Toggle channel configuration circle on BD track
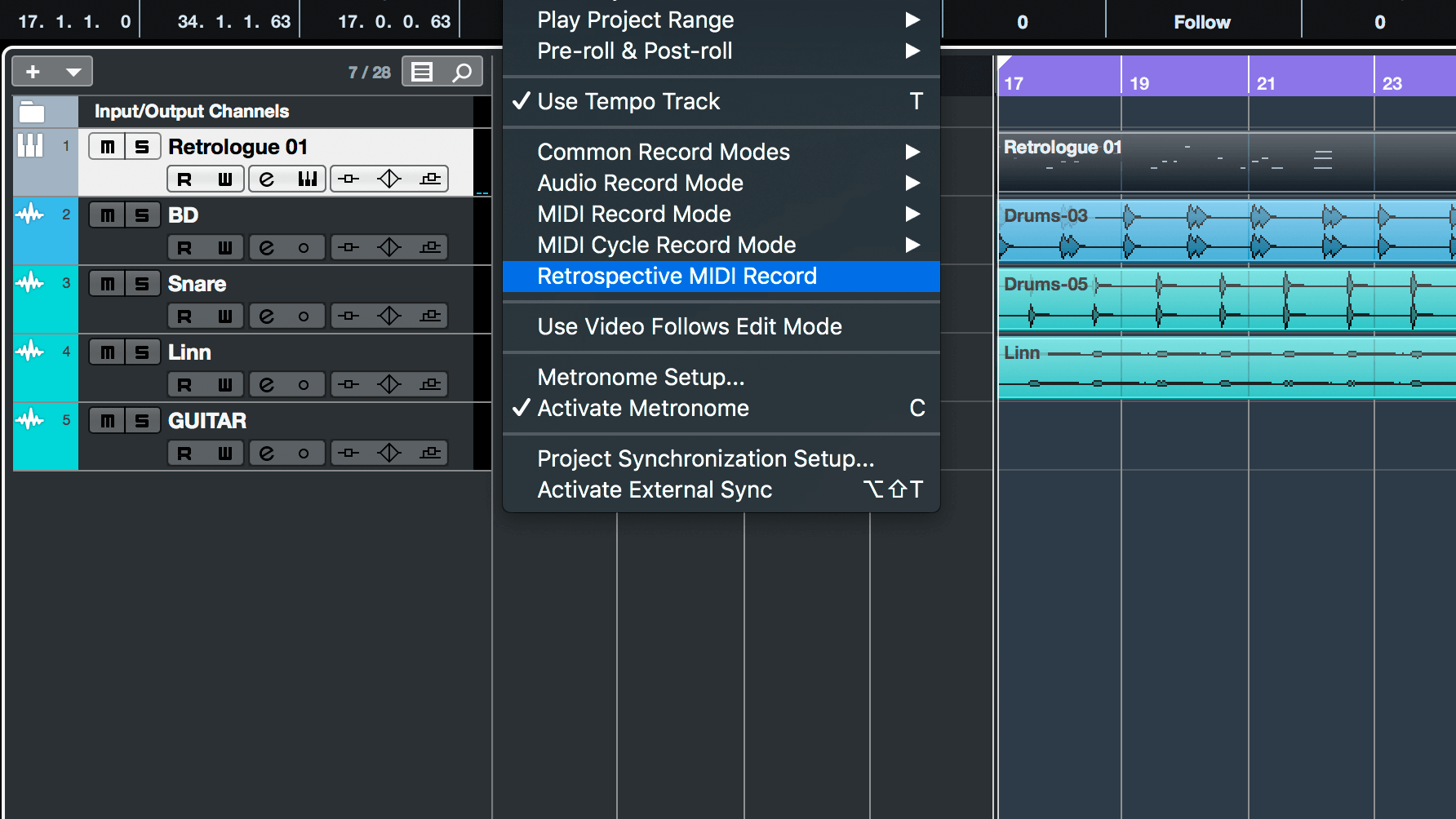Screen dimensions: 1456x819 (x=304, y=247)
